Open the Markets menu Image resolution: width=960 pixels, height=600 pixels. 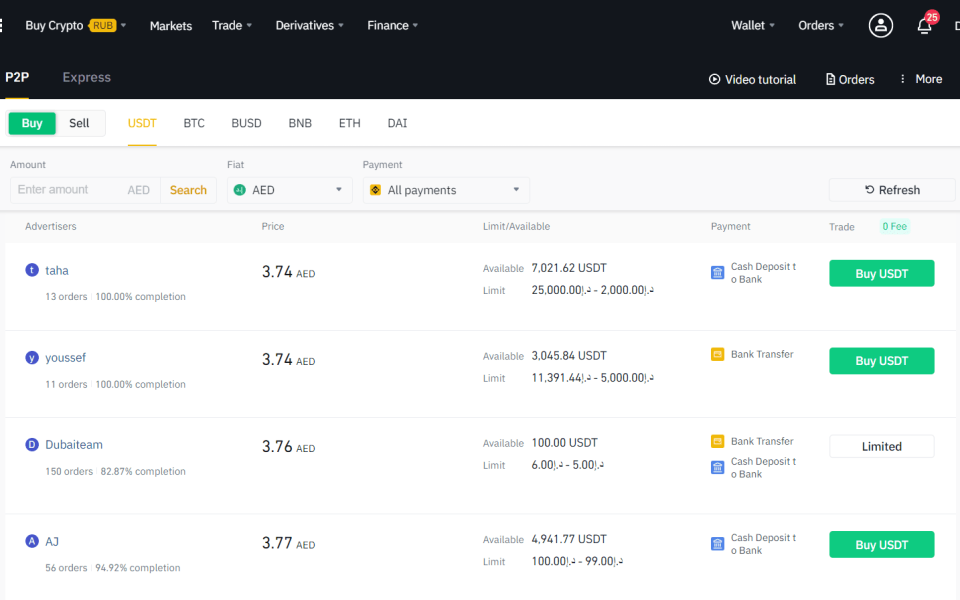(x=170, y=26)
